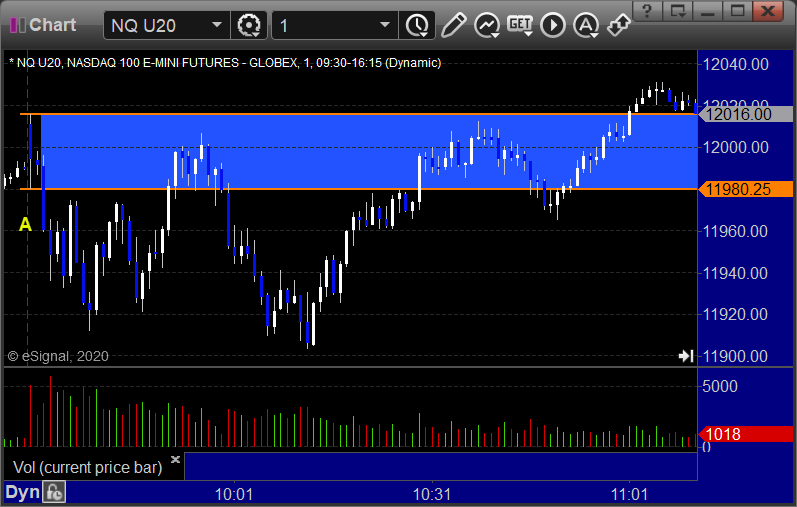Image resolution: width=797 pixels, height=507 pixels.
Task: Close the Vol current price bar panel
Action: (x=175, y=460)
